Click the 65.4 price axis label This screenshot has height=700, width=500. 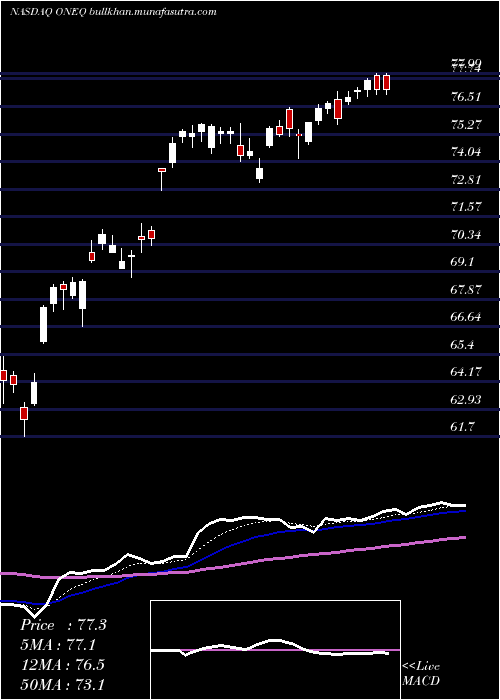[x=462, y=345]
